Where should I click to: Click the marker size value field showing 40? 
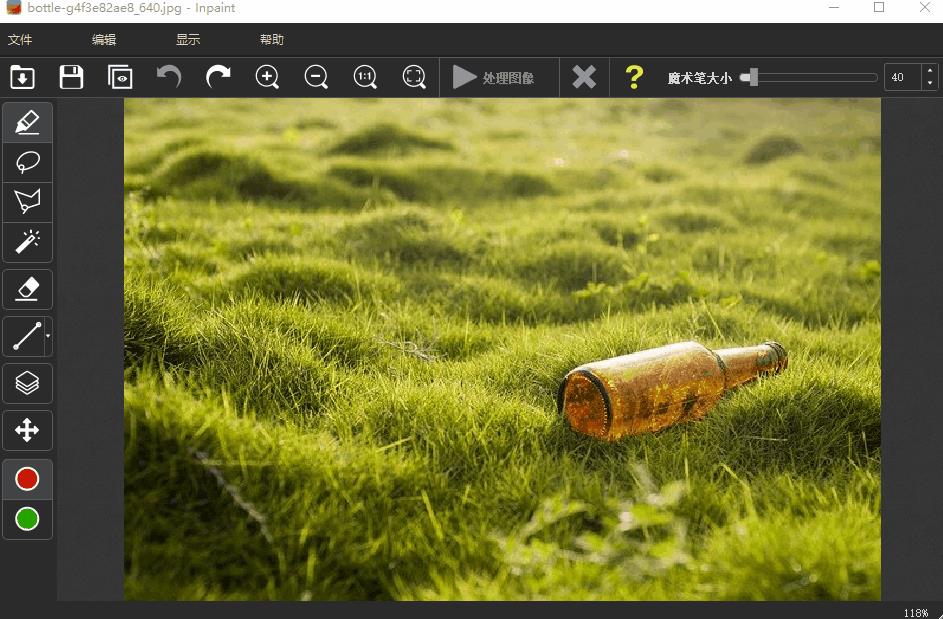(x=902, y=77)
